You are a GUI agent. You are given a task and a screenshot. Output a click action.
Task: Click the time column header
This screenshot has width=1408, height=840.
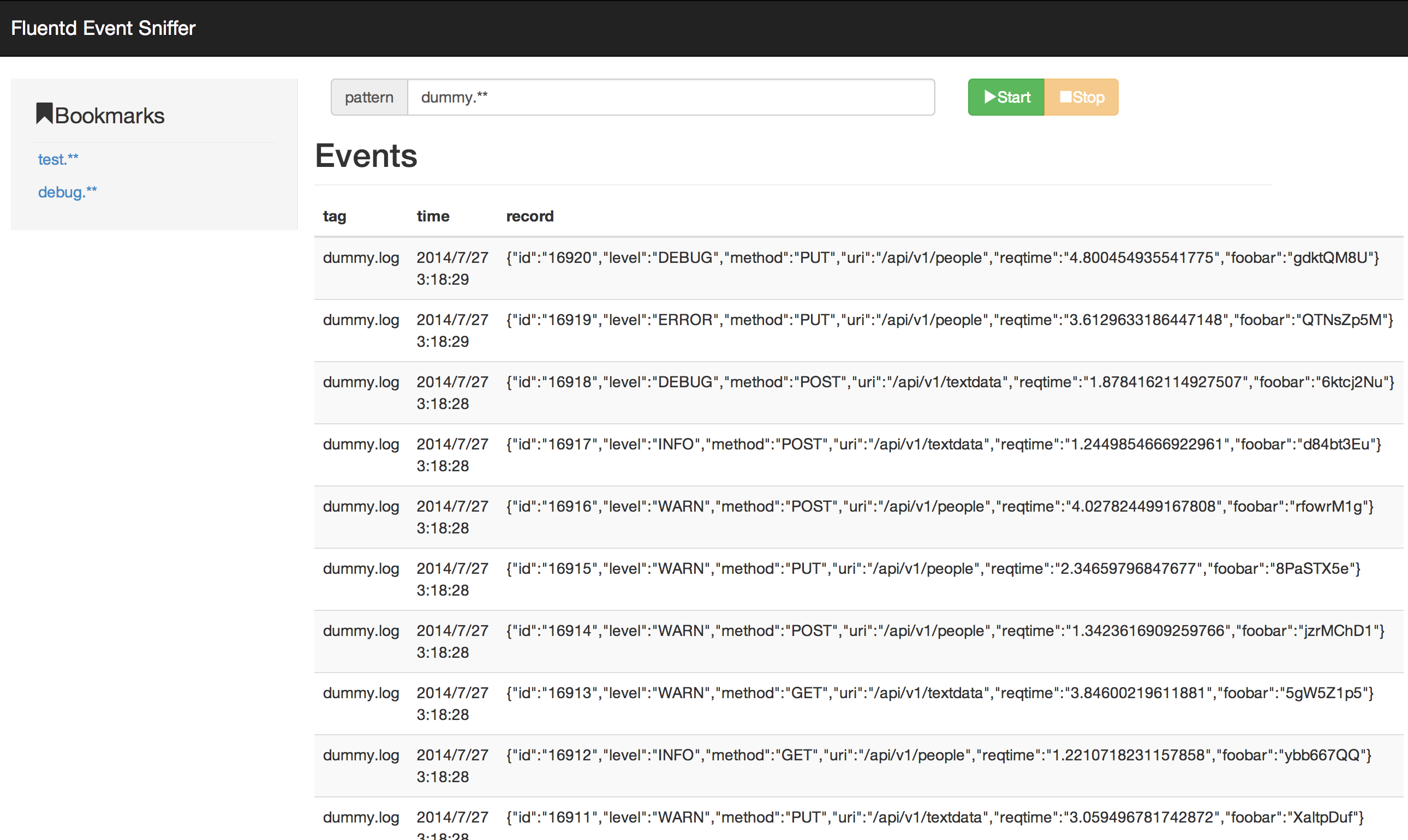[433, 216]
